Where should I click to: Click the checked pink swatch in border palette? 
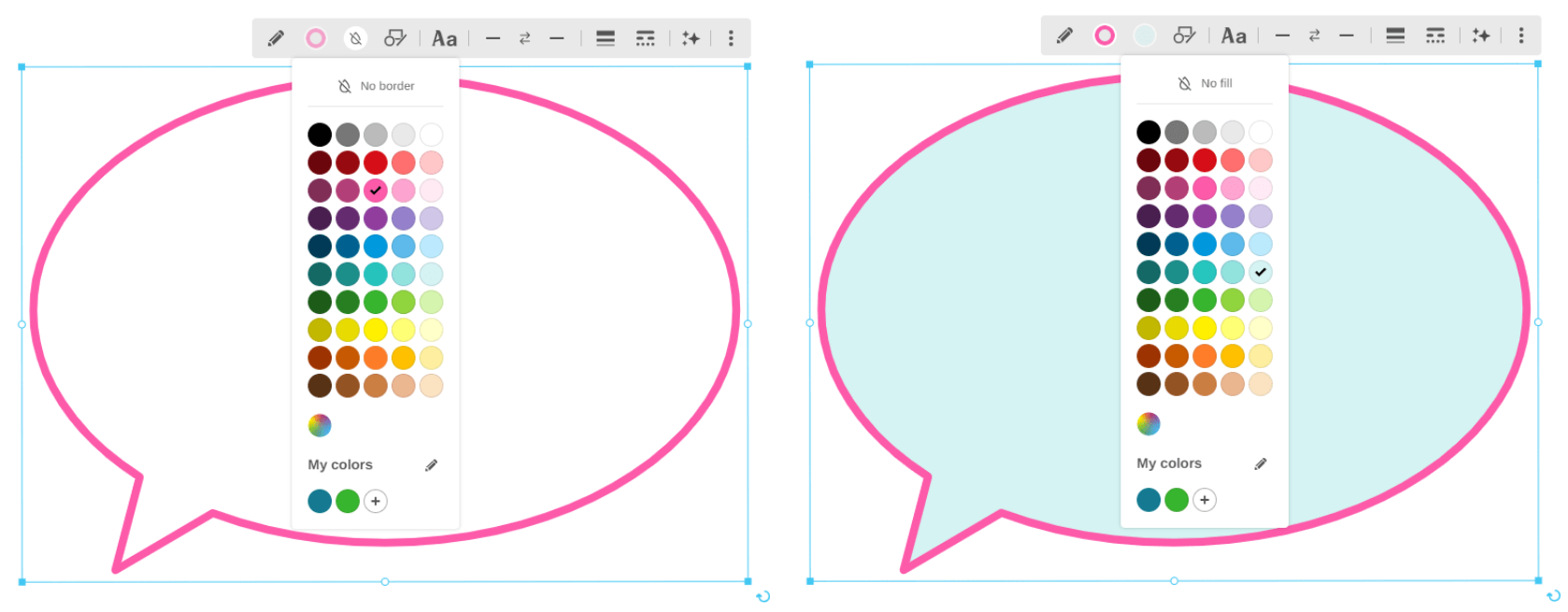376,191
